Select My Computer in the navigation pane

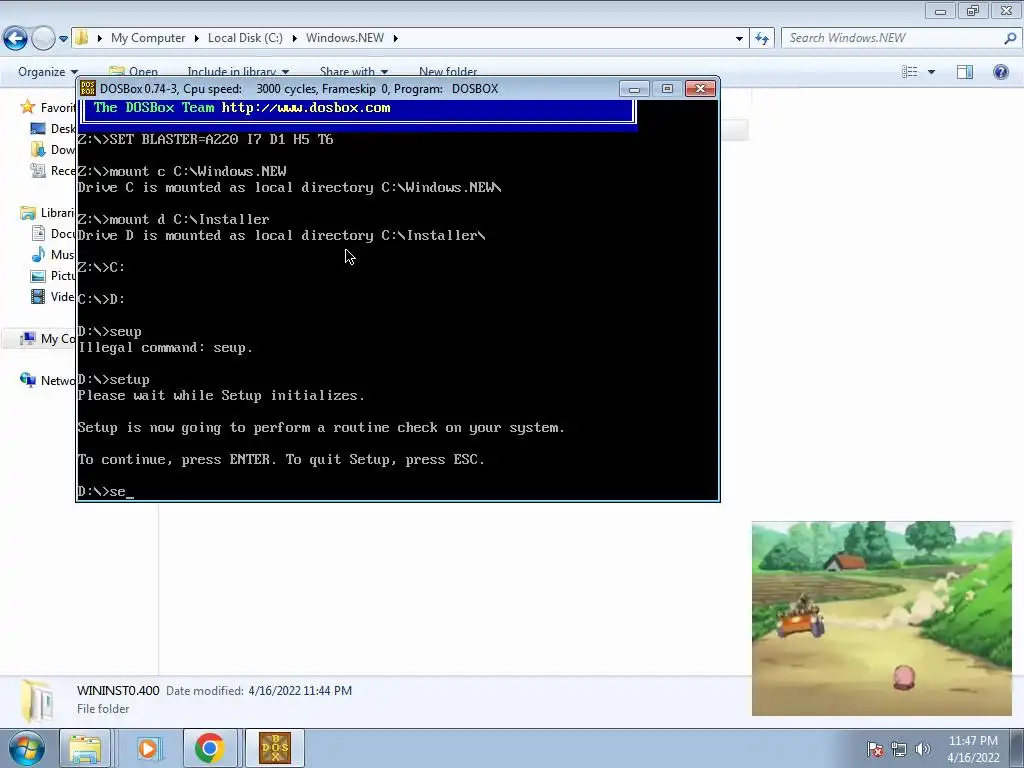click(47, 338)
